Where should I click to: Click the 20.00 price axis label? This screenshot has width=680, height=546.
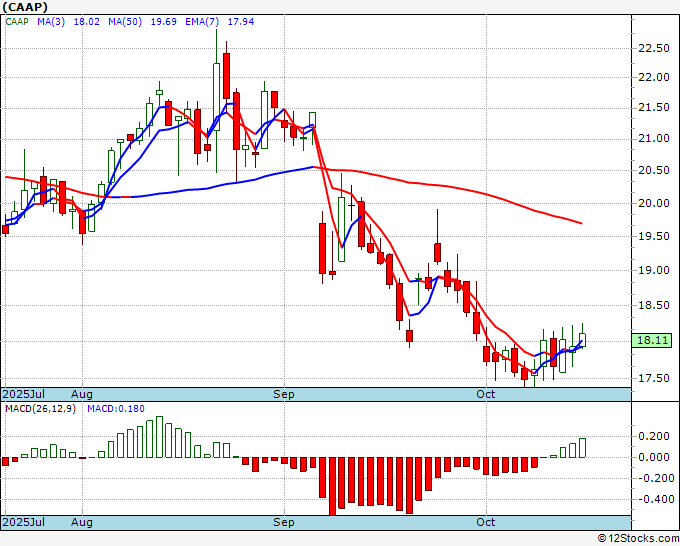point(654,203)
